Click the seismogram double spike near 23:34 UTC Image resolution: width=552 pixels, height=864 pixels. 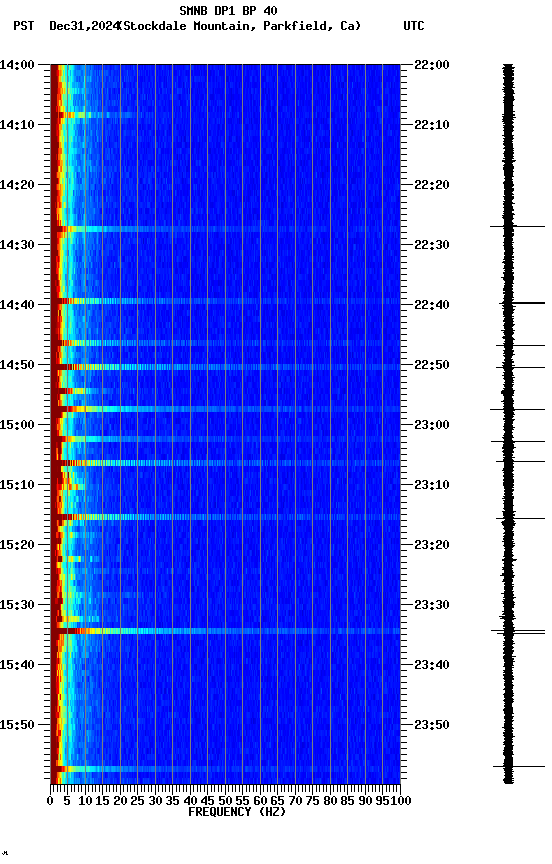pyautogui.click(x=518, y=632)
